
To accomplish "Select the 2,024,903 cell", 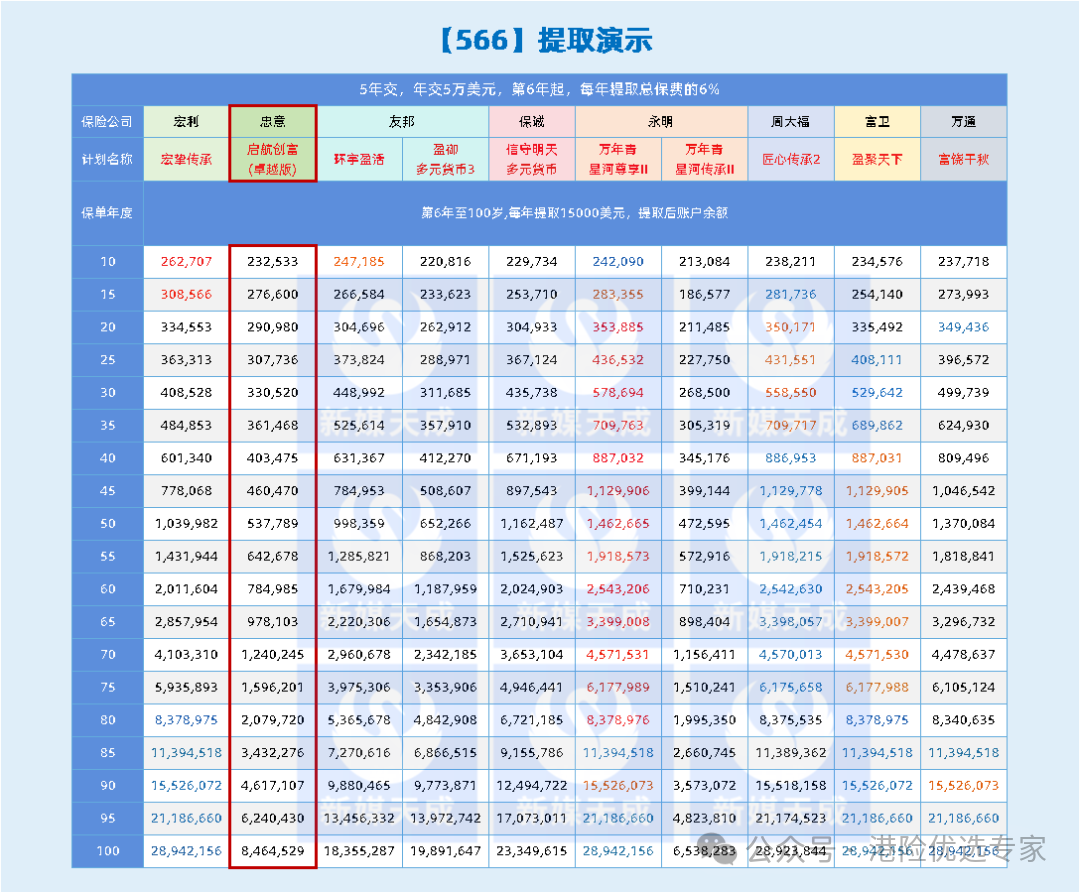I will 532,589.
